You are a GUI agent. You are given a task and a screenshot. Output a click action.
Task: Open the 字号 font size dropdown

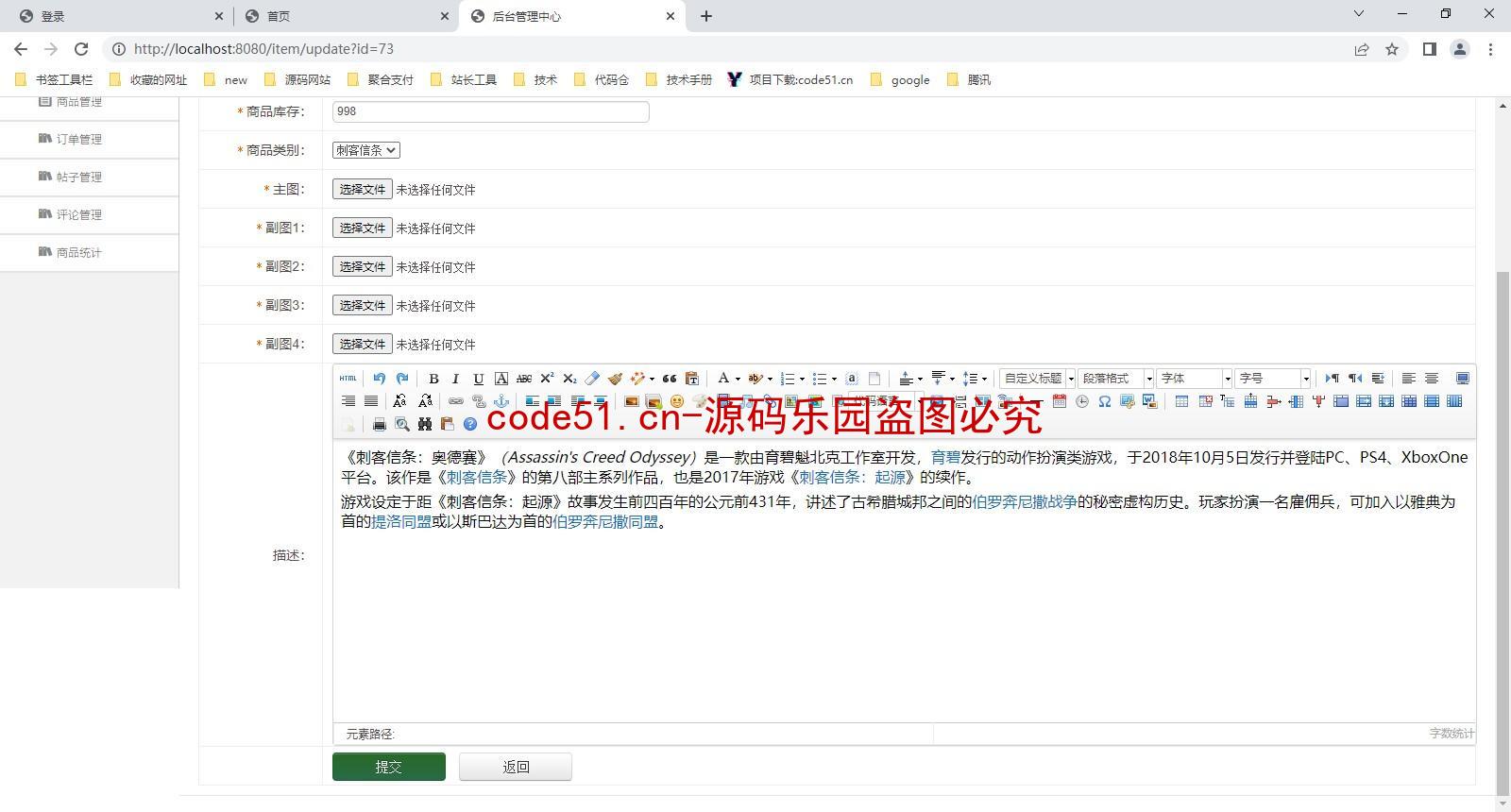1273,379
